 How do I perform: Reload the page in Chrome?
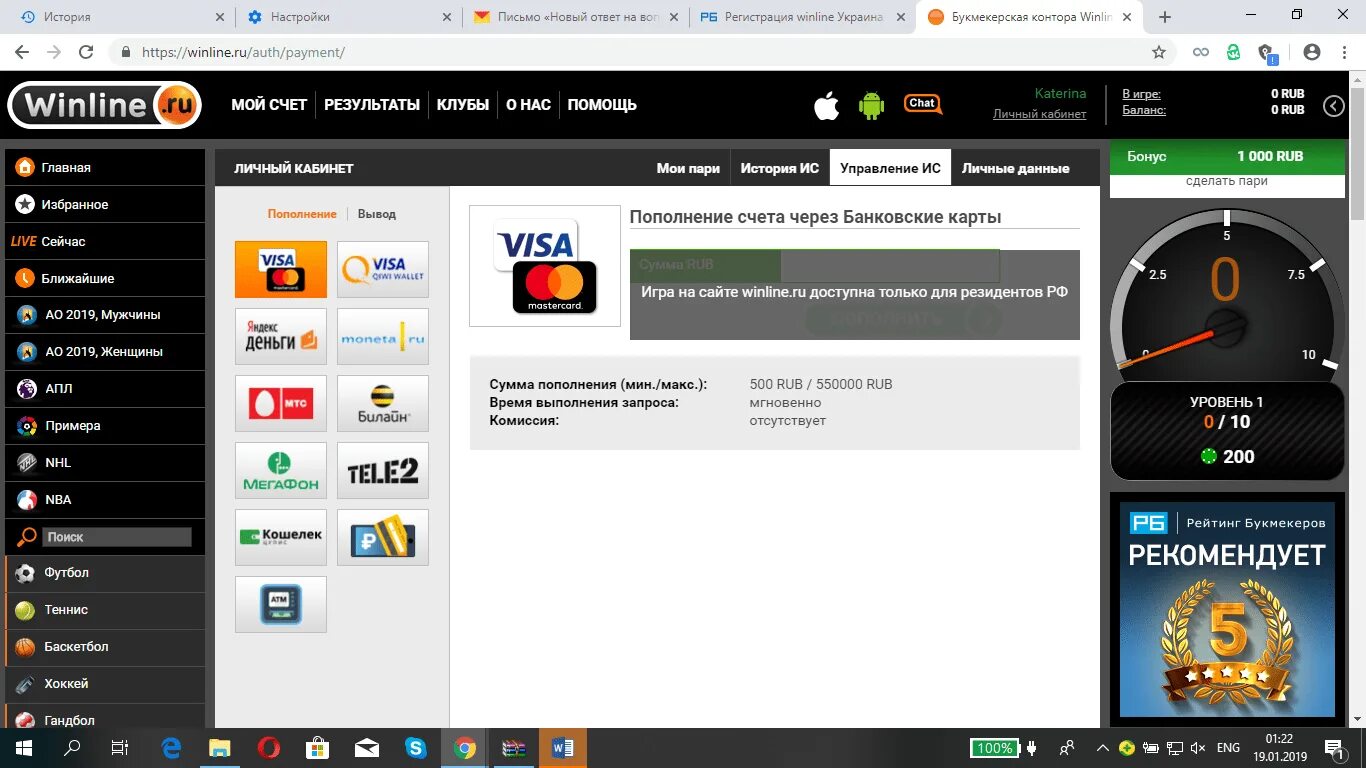[x=86, y=52]
